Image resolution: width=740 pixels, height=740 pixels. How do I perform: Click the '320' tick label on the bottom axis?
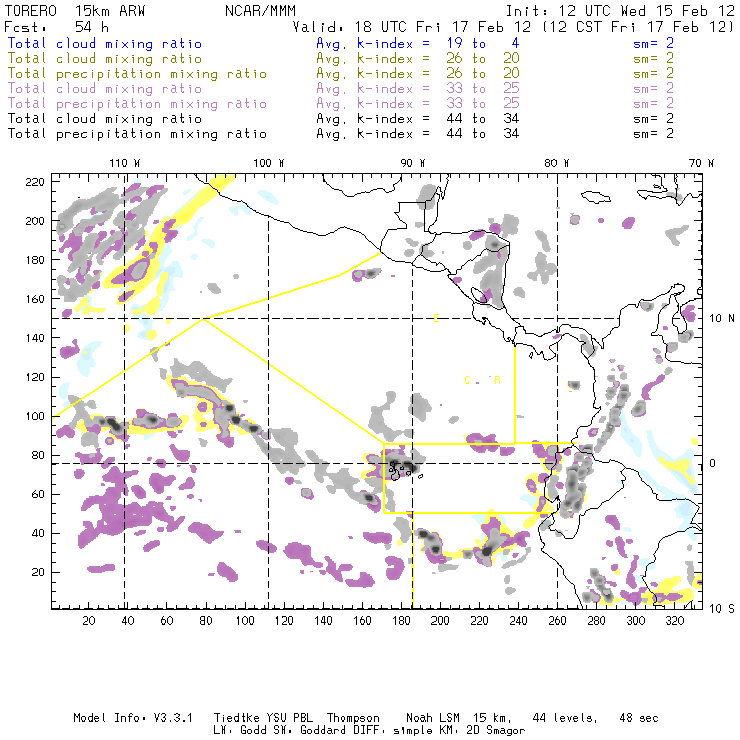(675, 621)
